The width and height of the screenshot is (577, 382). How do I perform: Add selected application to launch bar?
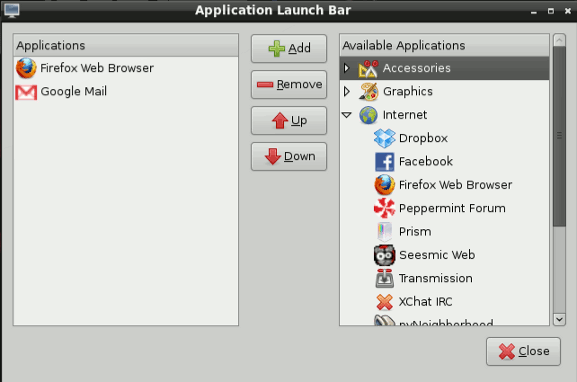pyautogui.click(x=289, y=49)
